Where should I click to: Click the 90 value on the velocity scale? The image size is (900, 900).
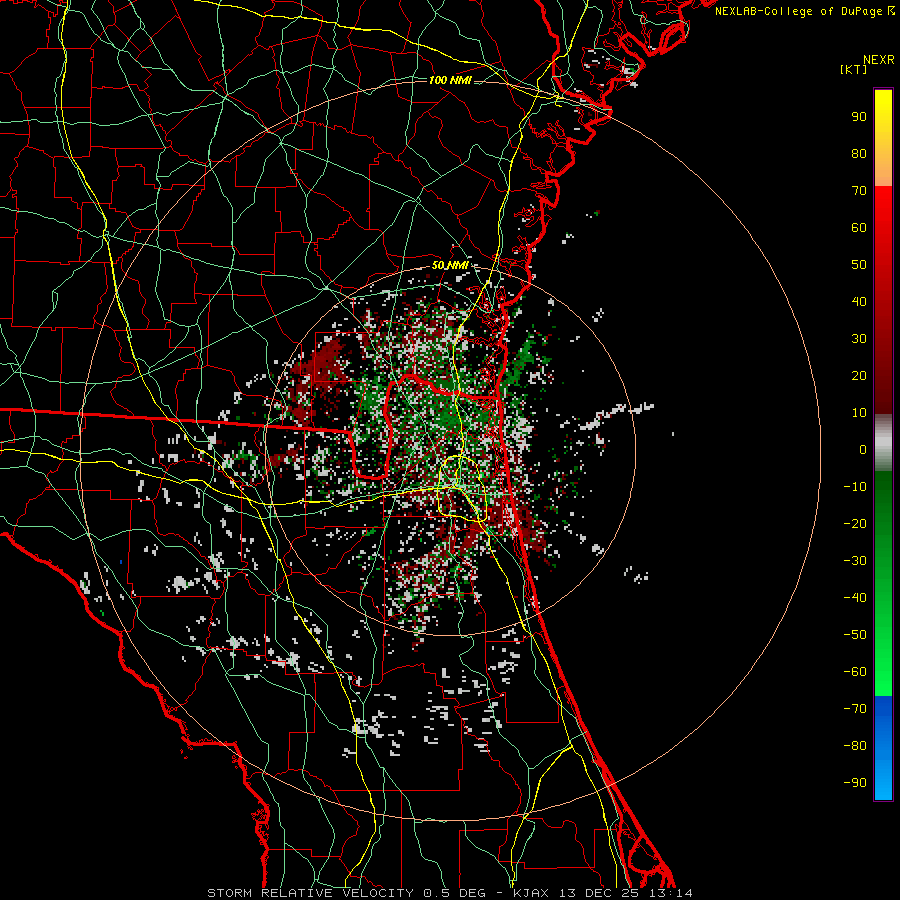pos(859,117)
